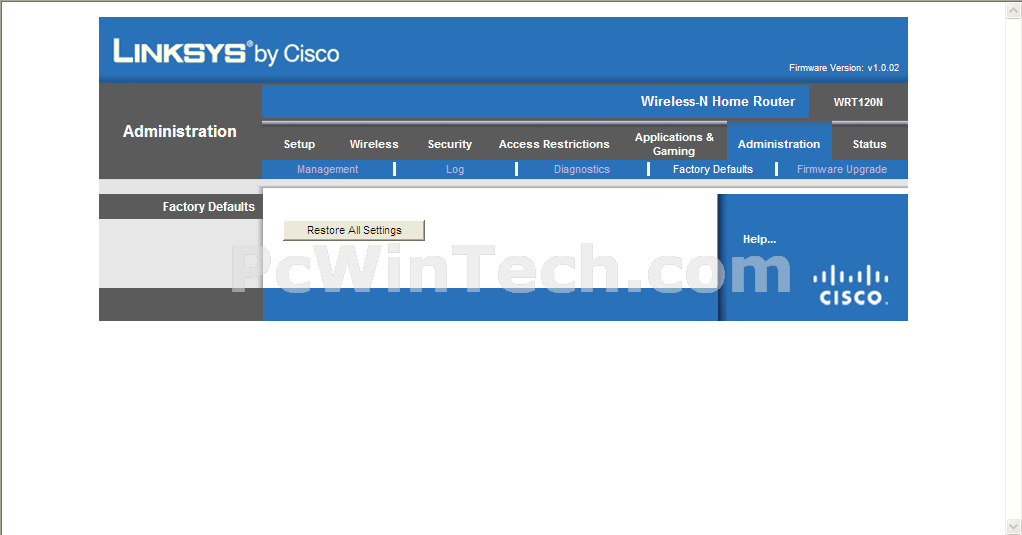Click the Linksys by Cisco logo

[x=226, y=52]
